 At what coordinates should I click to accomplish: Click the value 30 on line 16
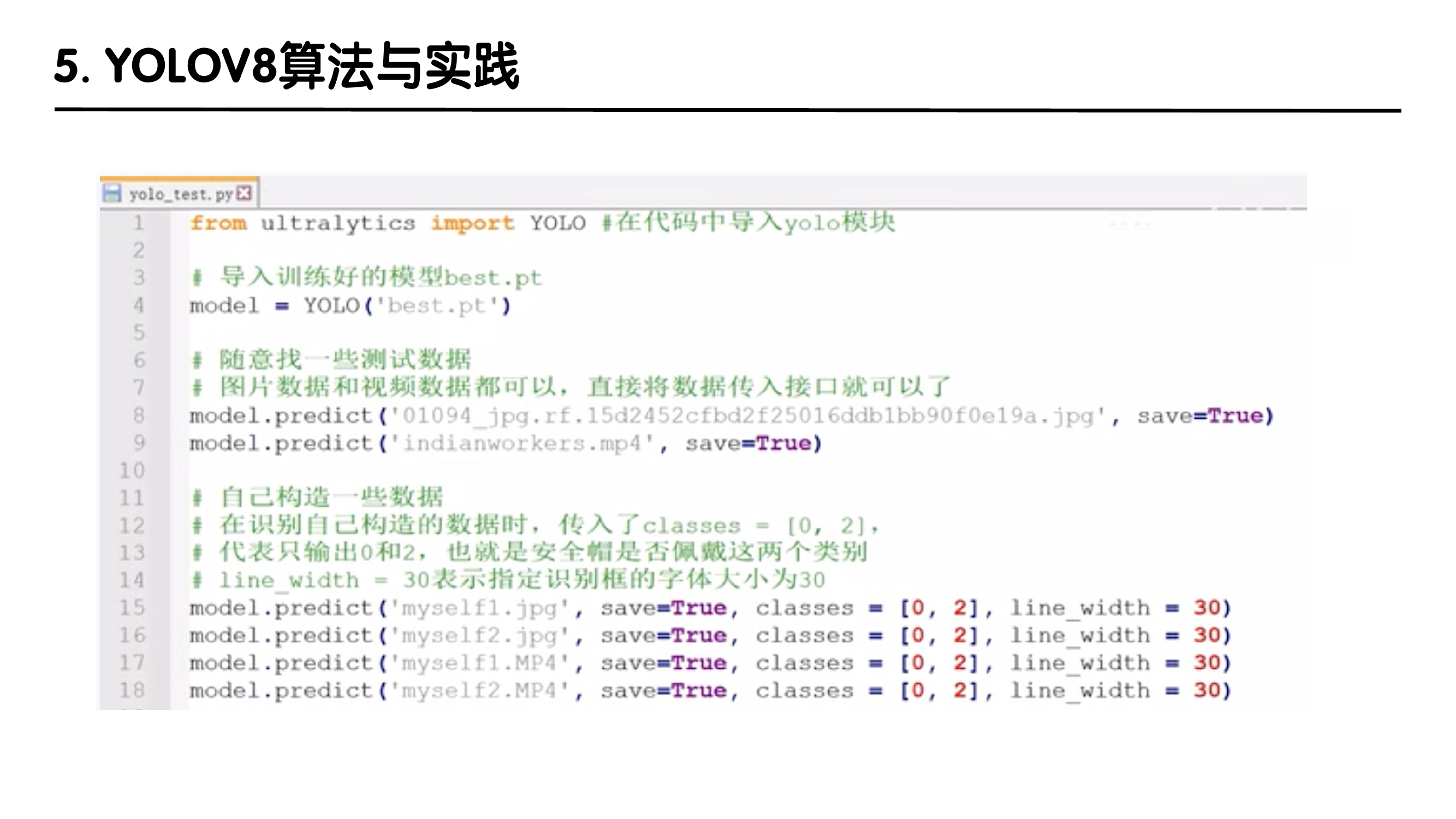pos(1207,636)
